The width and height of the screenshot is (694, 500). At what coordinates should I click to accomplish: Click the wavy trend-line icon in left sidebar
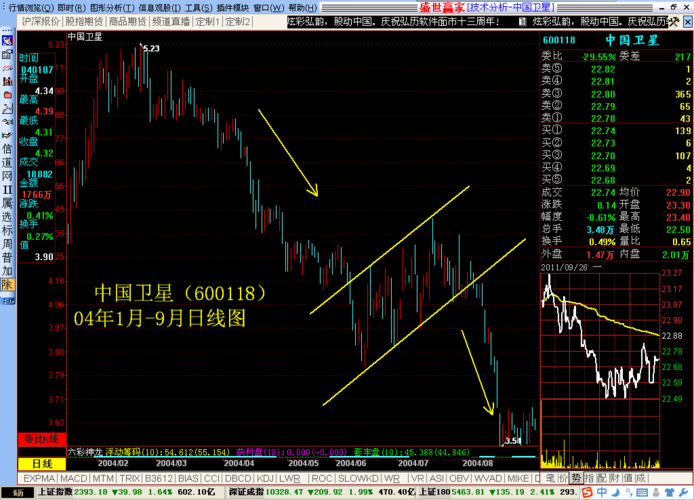tap(7, 68)
